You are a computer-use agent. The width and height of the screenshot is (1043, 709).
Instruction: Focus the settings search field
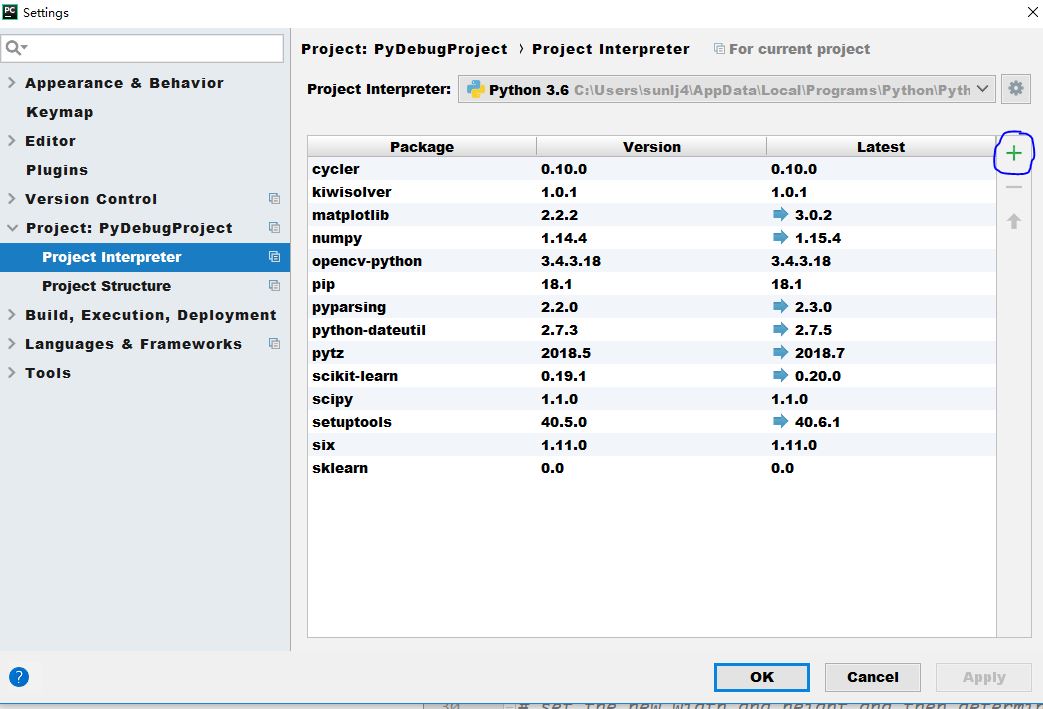pyautogui.click(x=142, y=48)
